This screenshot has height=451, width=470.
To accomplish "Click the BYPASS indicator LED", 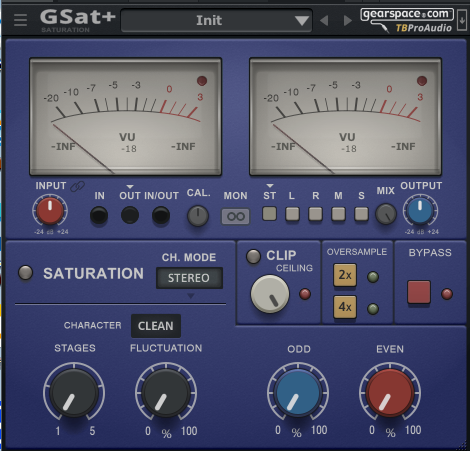I will 447,294.
